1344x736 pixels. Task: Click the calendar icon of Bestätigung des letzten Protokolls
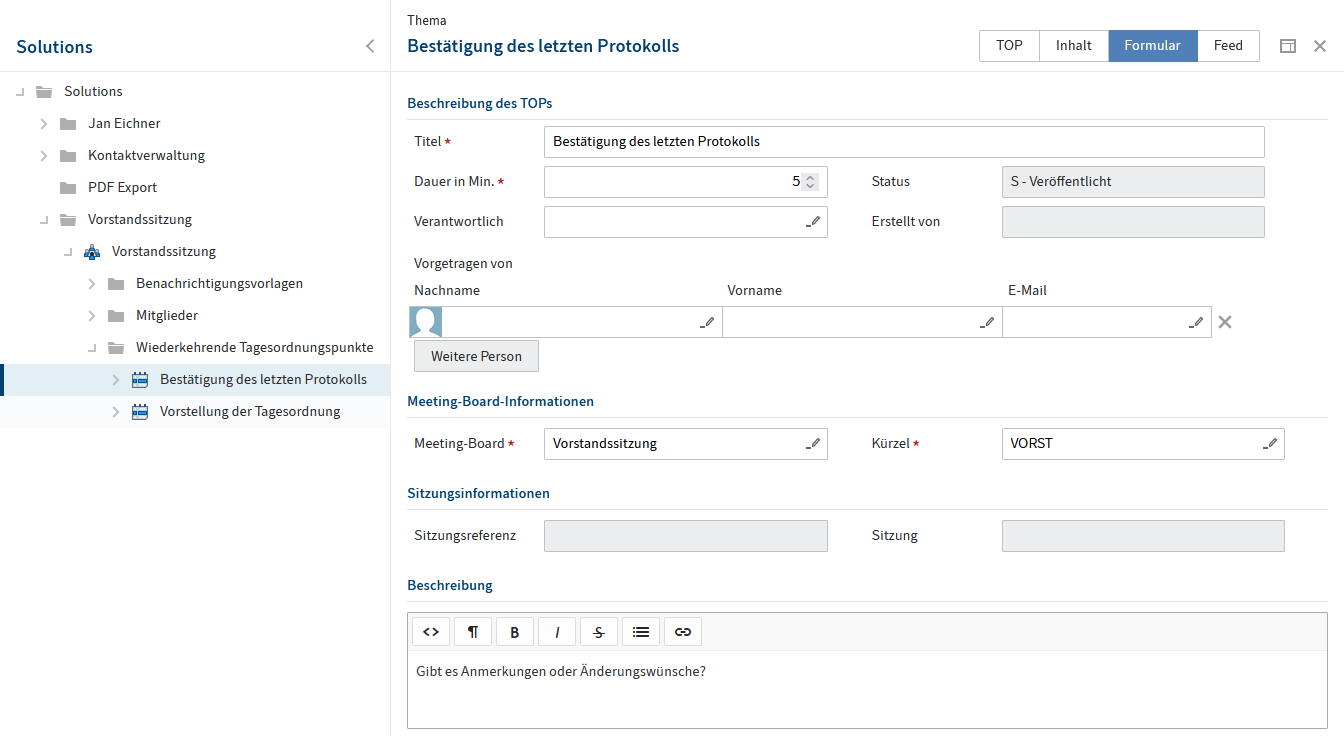[140, 380]
